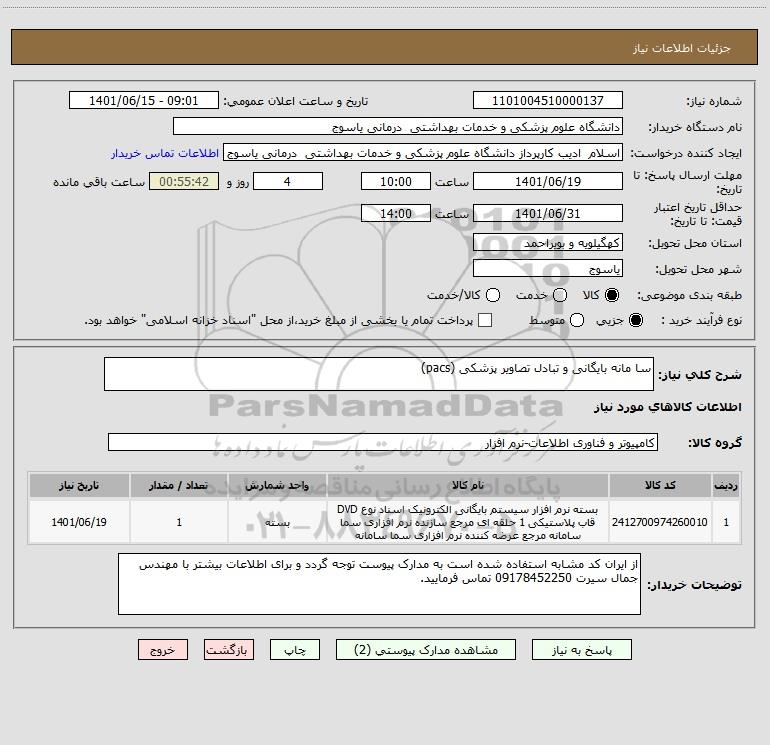The height and width of the screenshot is (745, 770).
Task: Click the remaining time 00:55:42 field
Action: 184,181
